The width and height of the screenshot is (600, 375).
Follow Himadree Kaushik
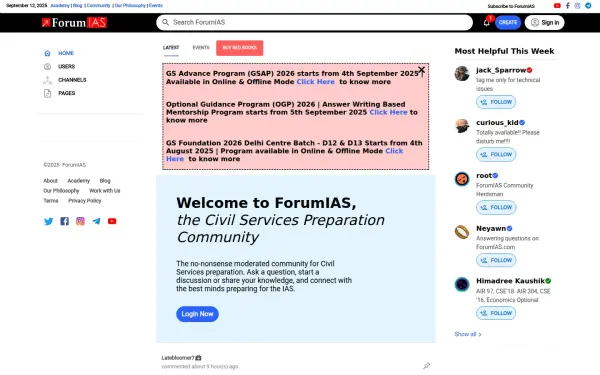click(x=496, y=313)
